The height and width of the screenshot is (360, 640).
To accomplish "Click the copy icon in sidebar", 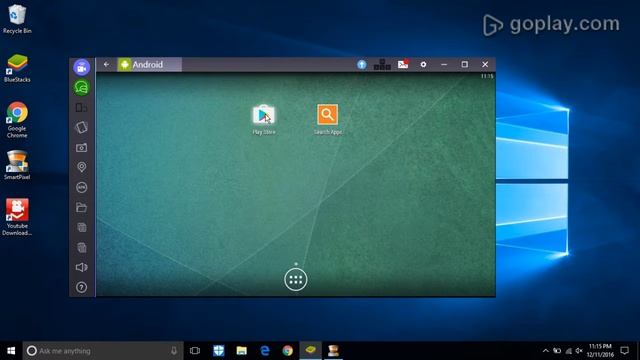I will [x=81, y=227].
